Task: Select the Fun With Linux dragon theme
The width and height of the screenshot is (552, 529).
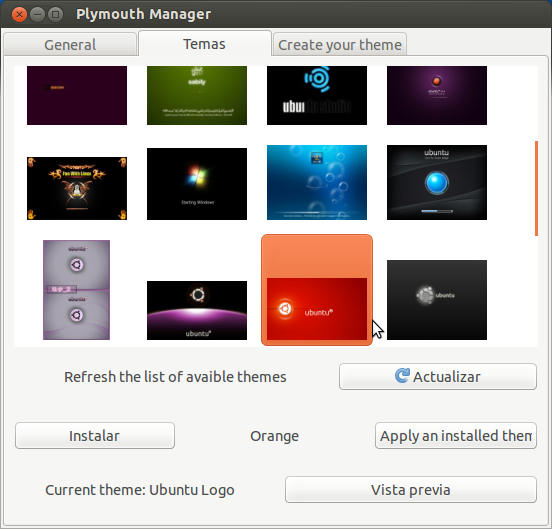Action: 77,188
